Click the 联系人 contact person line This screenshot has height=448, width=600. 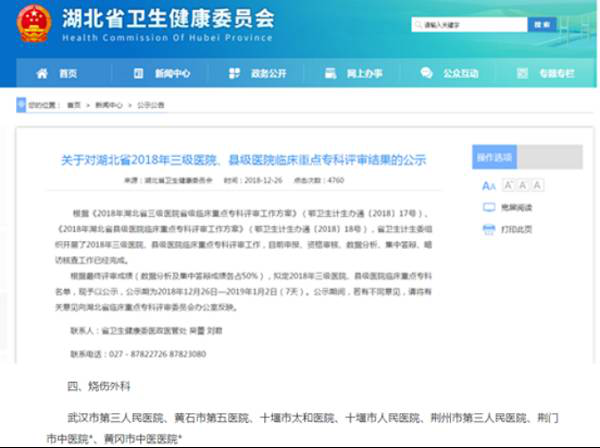click(146, 331)
